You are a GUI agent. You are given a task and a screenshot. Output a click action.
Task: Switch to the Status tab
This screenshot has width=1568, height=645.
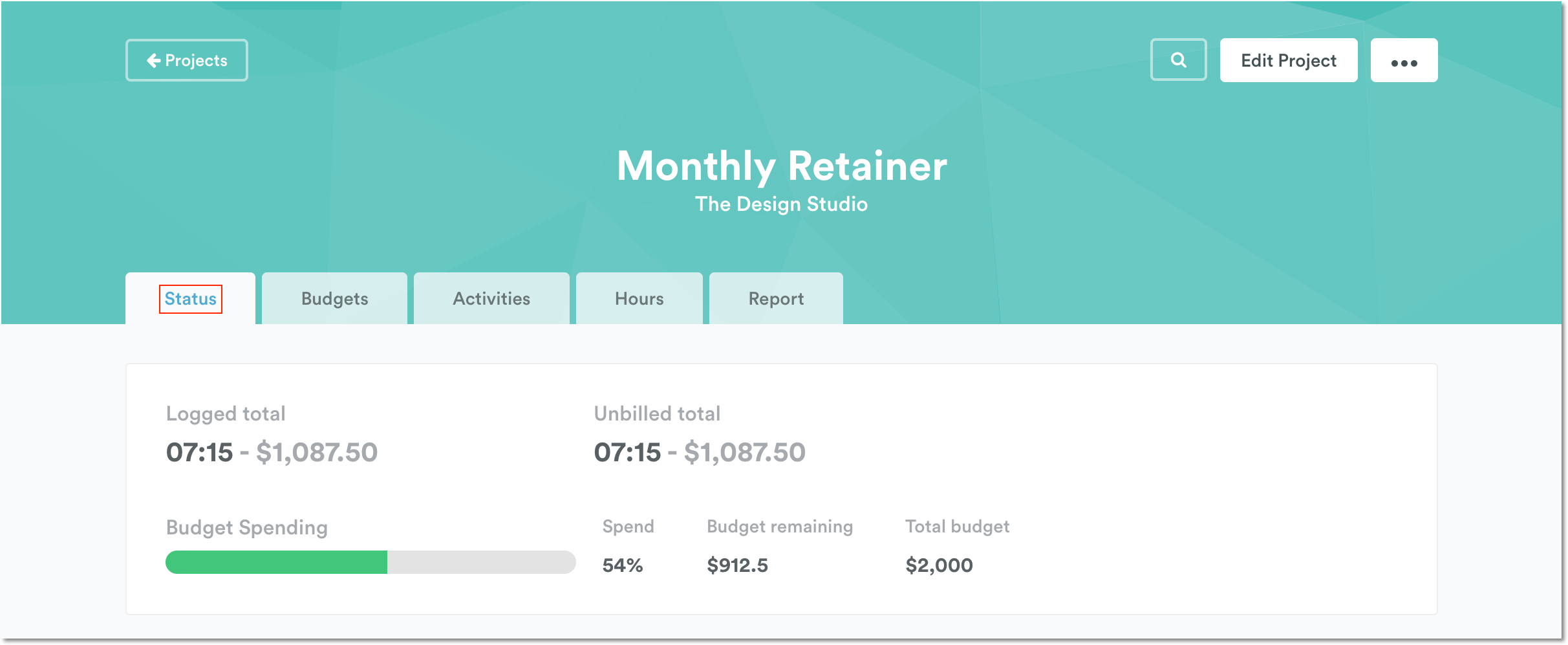coord(190,298)
